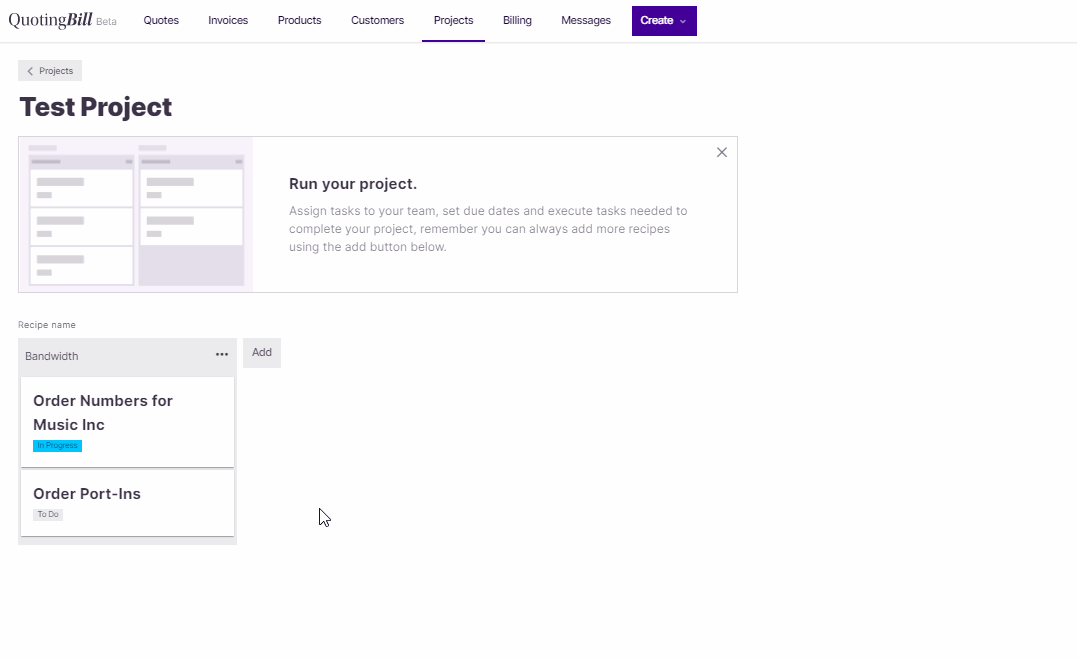The width and height of the screenshot is (1077, 659).
Task: Switch to the Products tab
Action: coord(299,21)
